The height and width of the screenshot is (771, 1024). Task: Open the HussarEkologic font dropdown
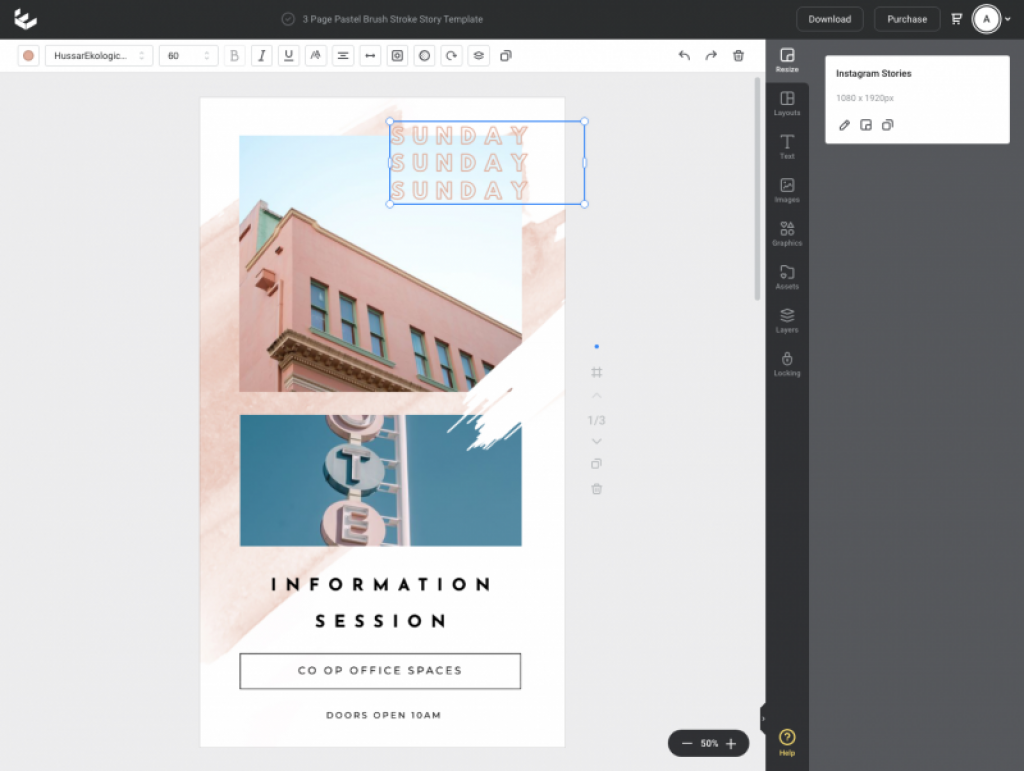(98, 56)
